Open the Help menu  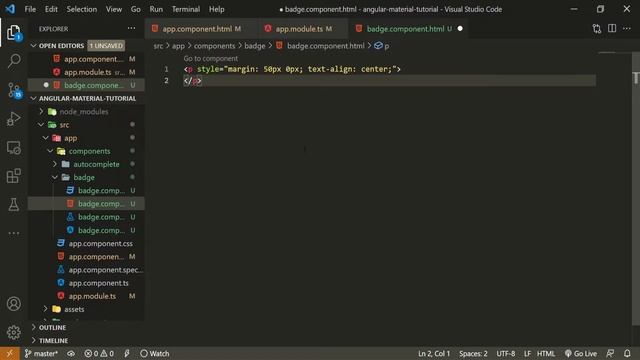(x=217, y=9)
